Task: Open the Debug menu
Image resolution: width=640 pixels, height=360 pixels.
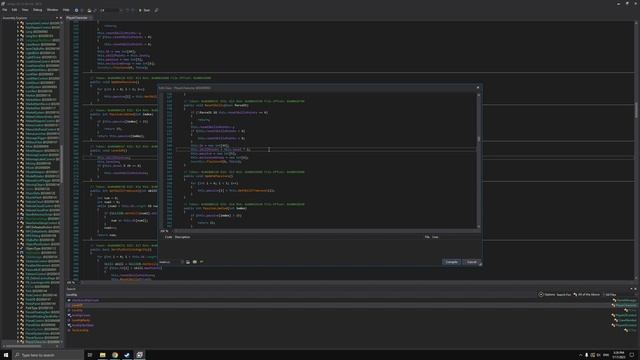Action: coord(38,10)
